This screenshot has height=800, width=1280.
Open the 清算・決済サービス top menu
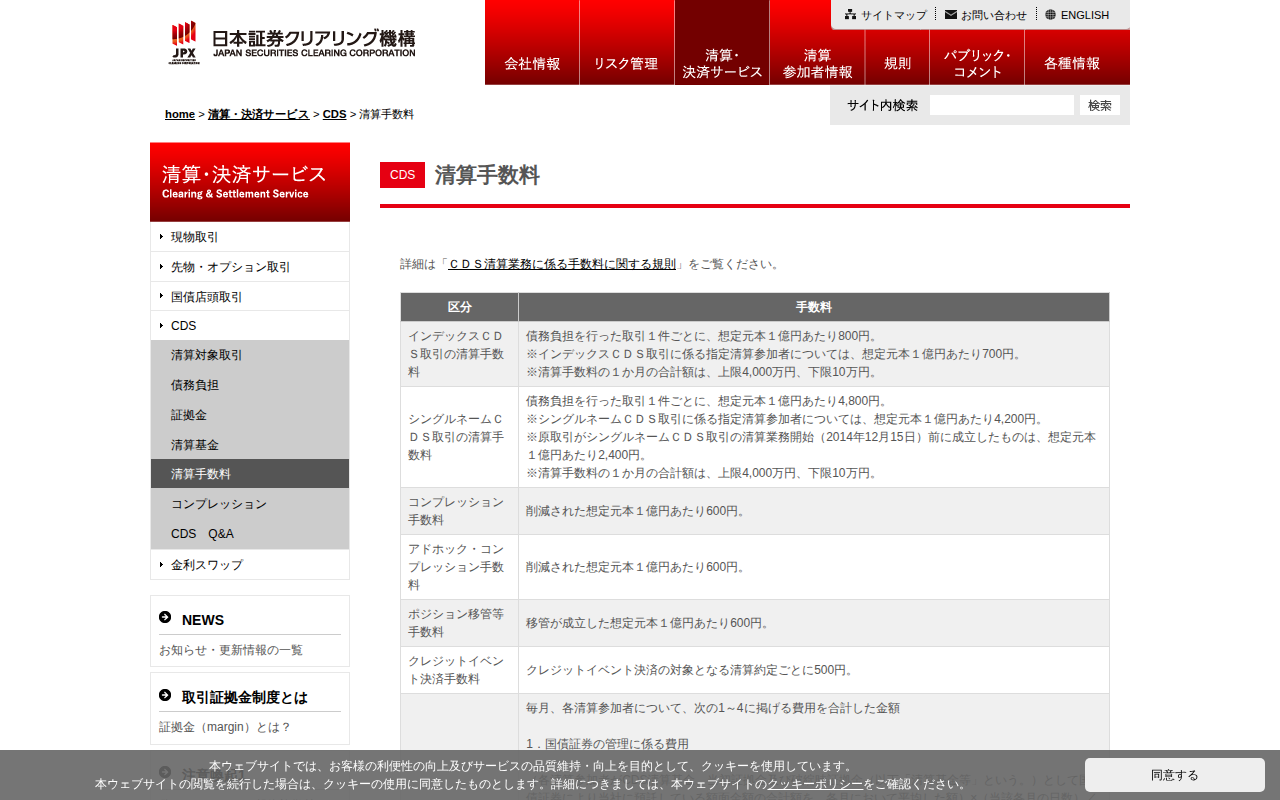click(722, 42)
